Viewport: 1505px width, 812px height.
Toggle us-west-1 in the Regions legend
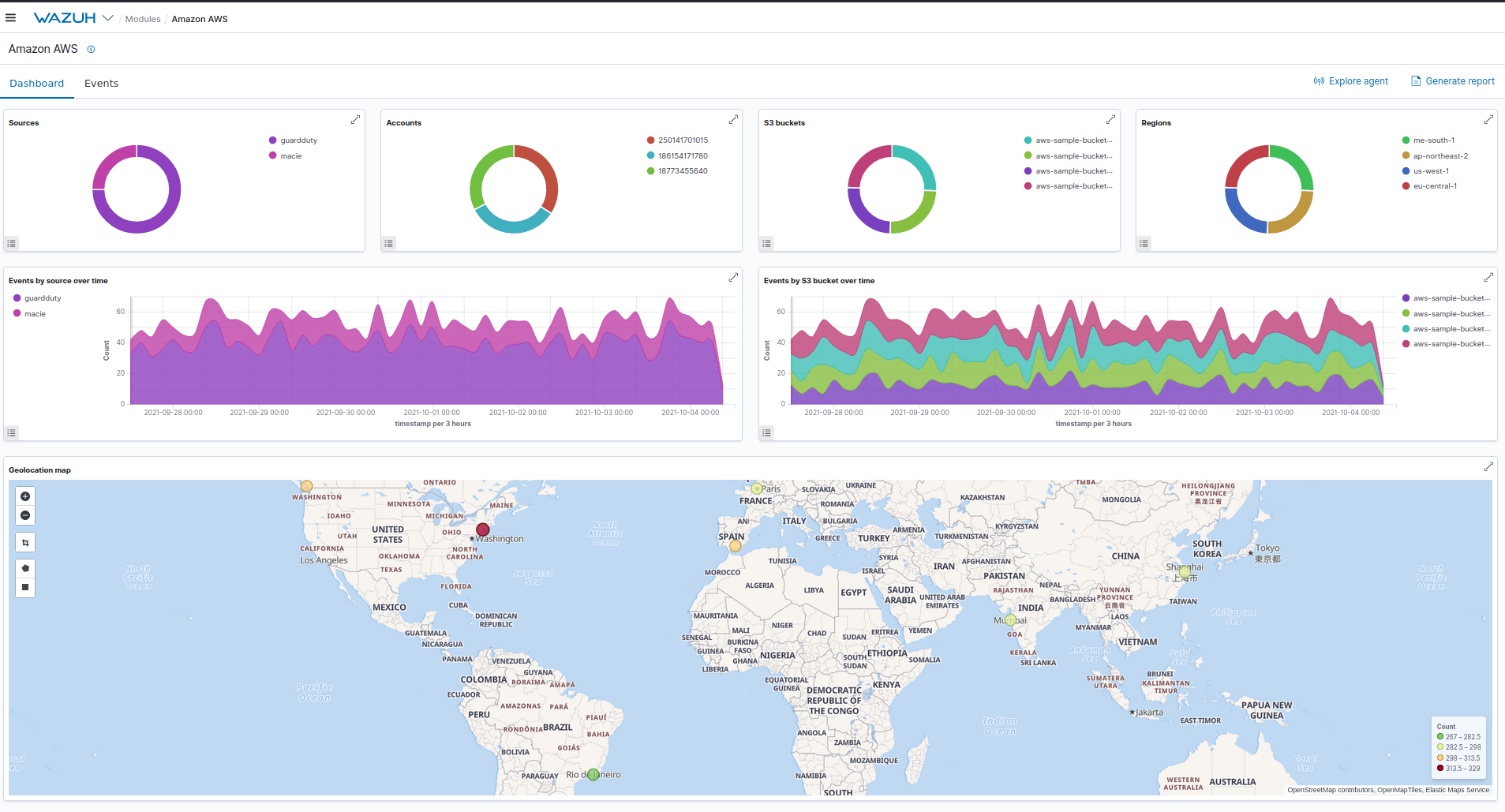1429,170
